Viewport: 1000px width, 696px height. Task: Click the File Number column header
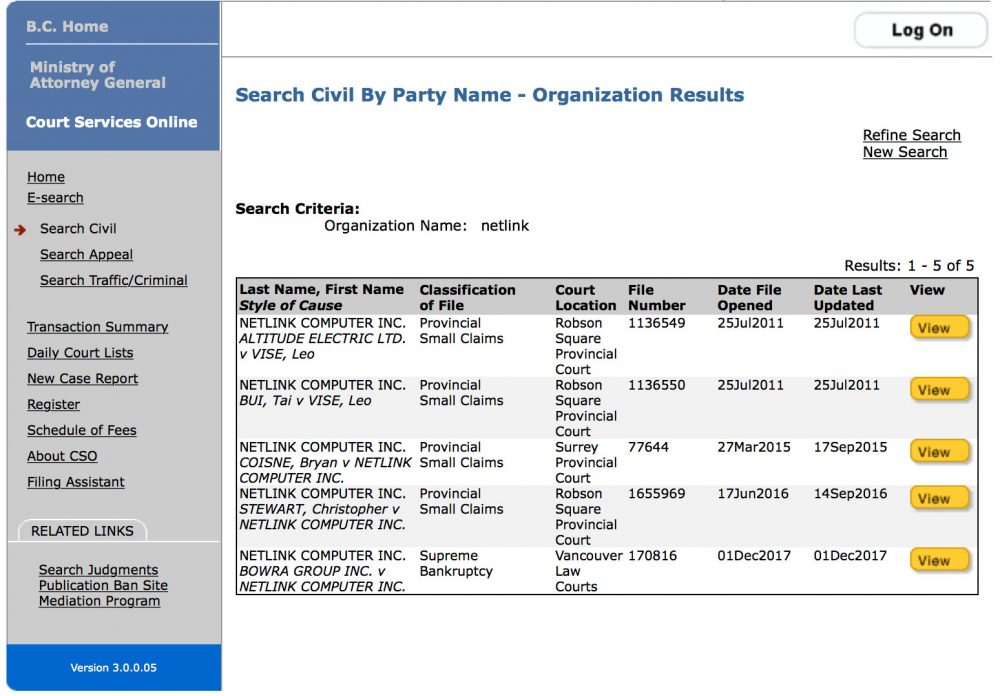(x=657, y=297)
